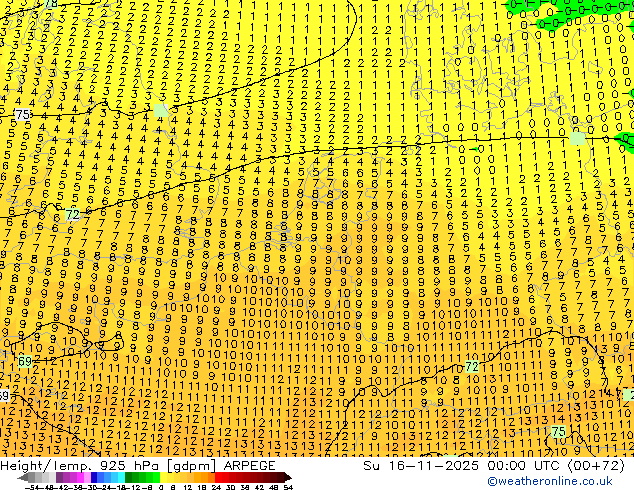Click the 75 label beside the 4s and 5s
Viewport: 634px width, 490px height.
pyautogui.click(x=23, y=114)
